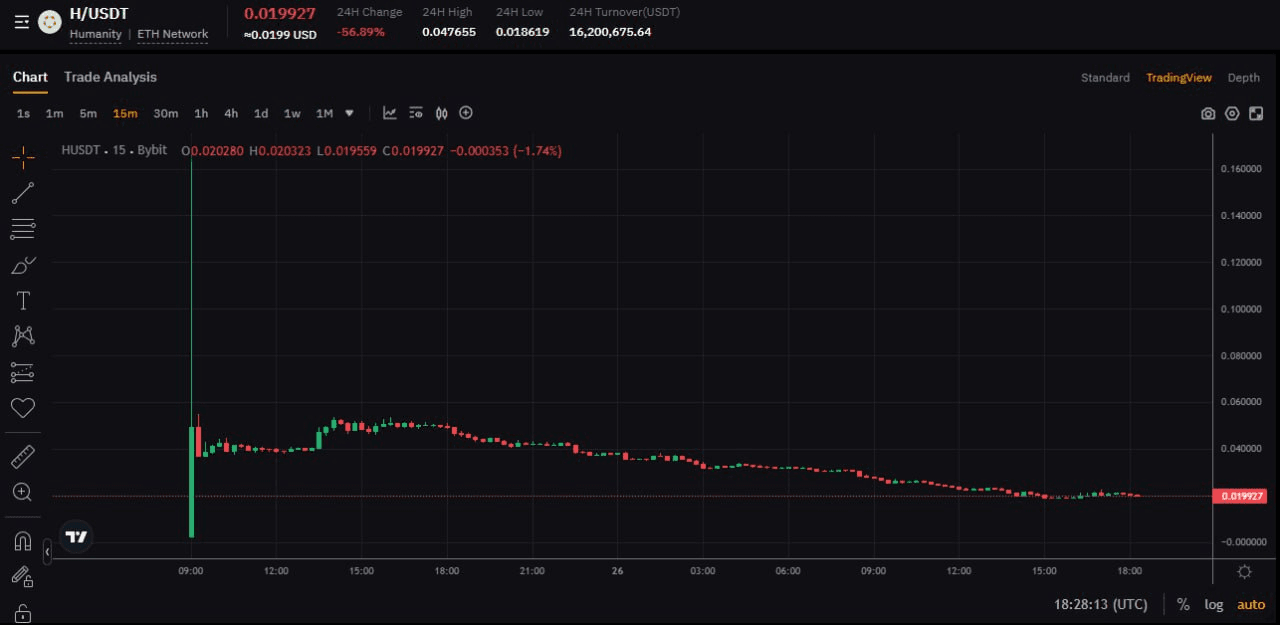
Task: Select the crosshair cursor tool
Action: click(x=22, y=157)
